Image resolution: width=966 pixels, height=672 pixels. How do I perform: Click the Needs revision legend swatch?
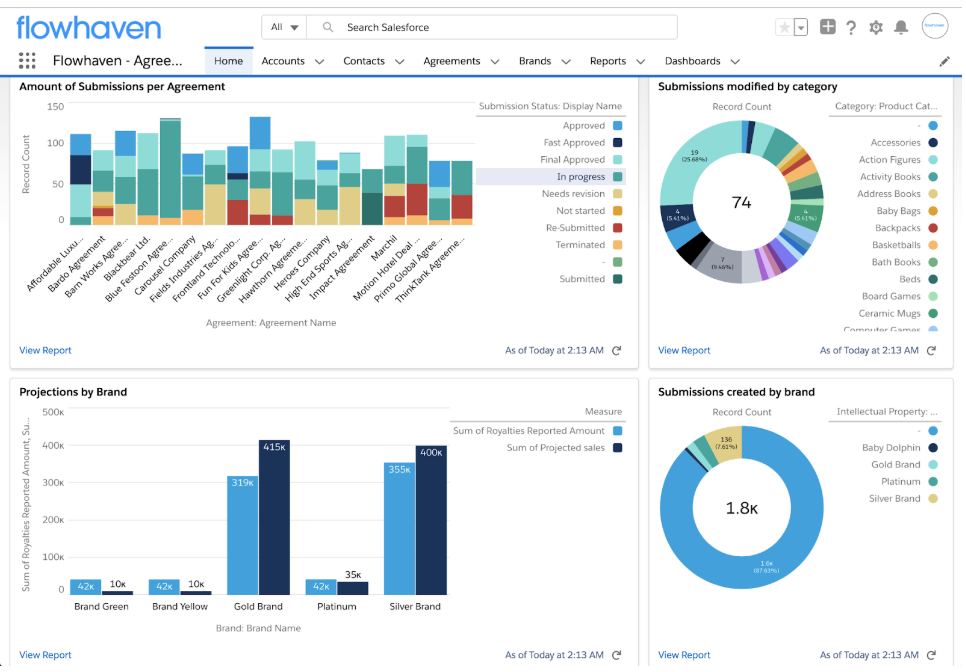click(x=617, y=193)
